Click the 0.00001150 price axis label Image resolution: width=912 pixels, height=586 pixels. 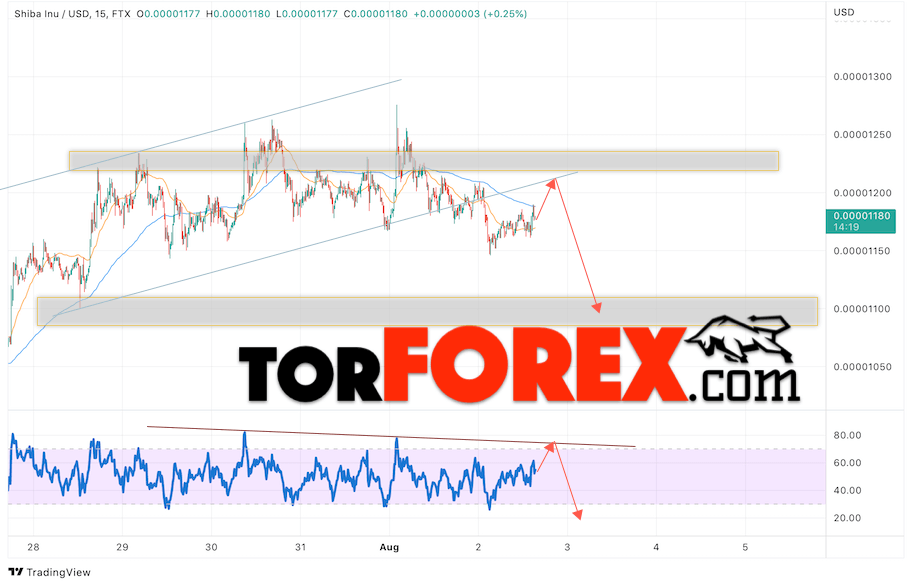pos(862,251)
